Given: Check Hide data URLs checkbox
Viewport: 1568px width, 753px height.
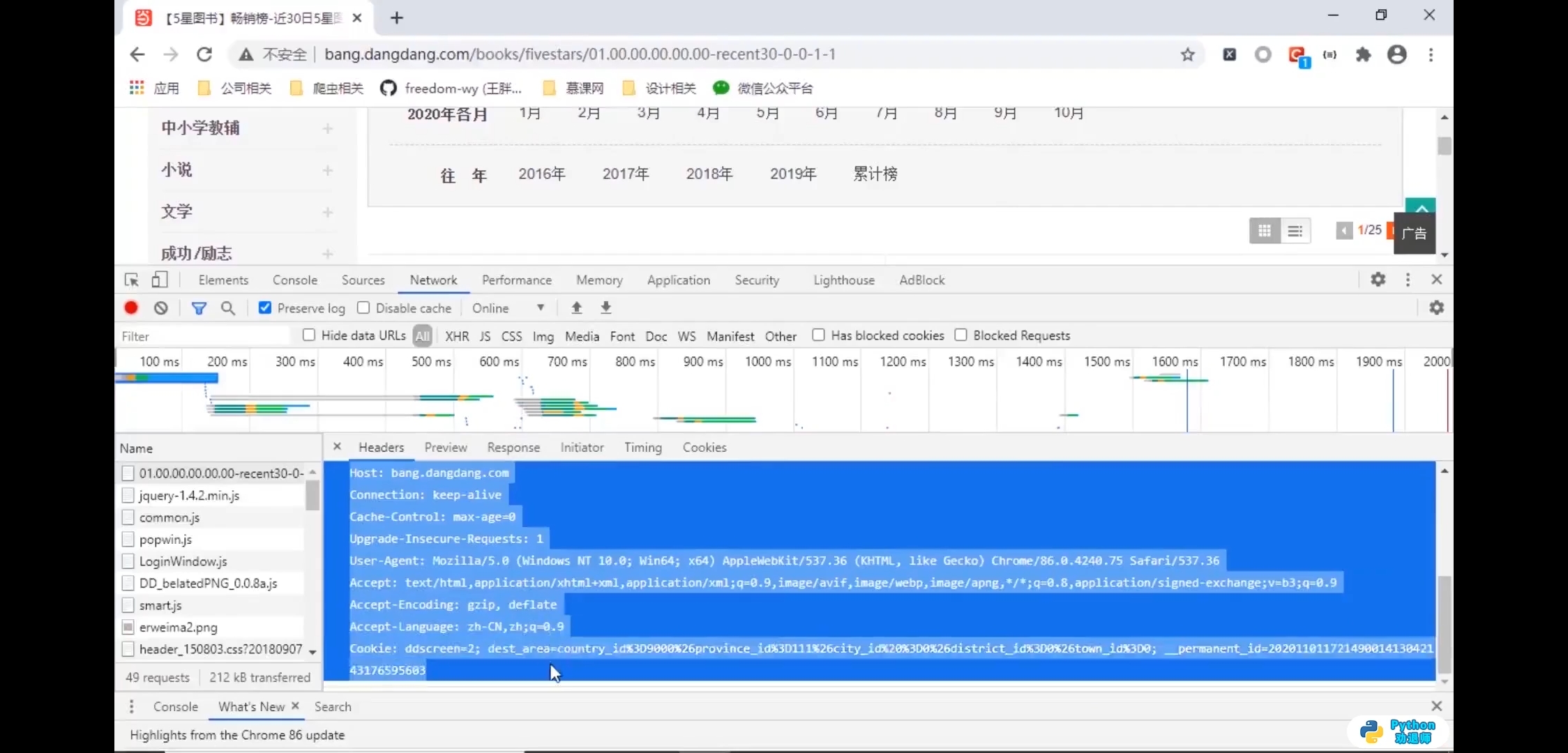Looking at the screenshot, I should [309, 335].
